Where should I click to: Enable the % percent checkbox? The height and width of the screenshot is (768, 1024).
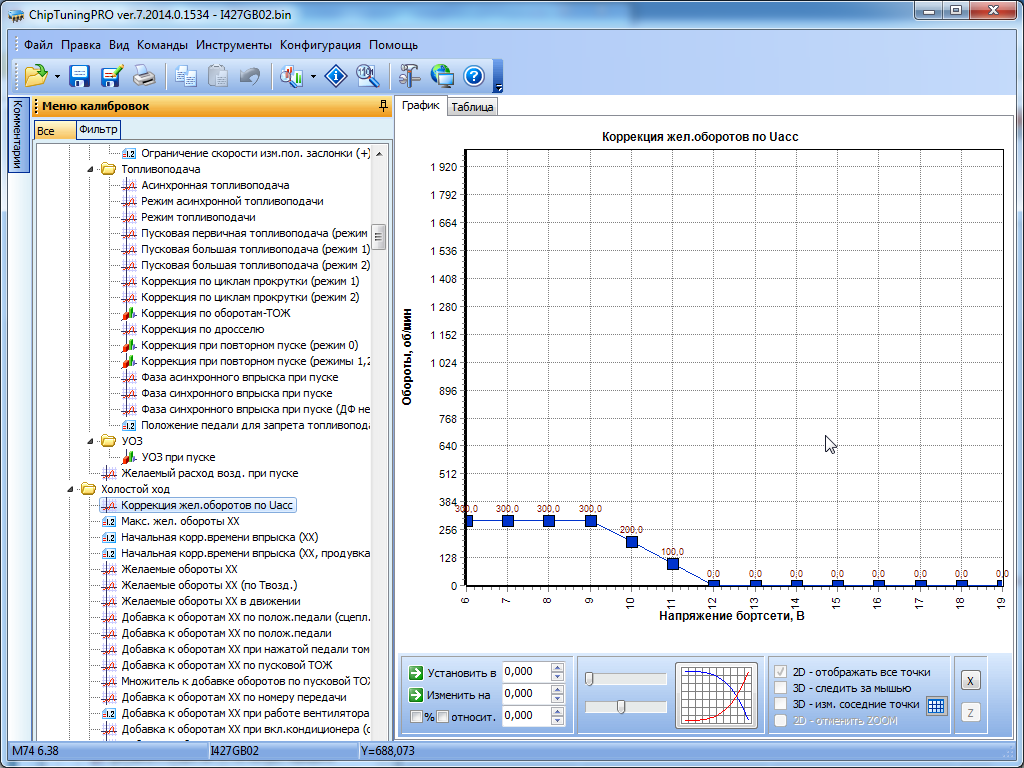(x=417, y=716)
